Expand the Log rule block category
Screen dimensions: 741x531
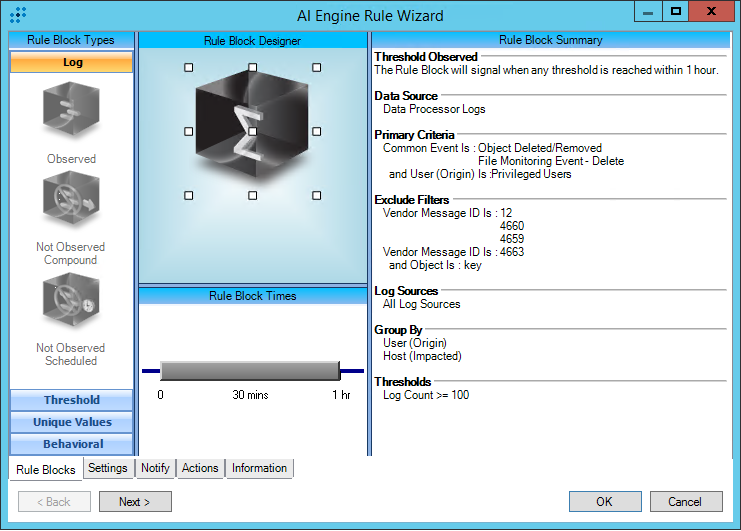point(71,62)
